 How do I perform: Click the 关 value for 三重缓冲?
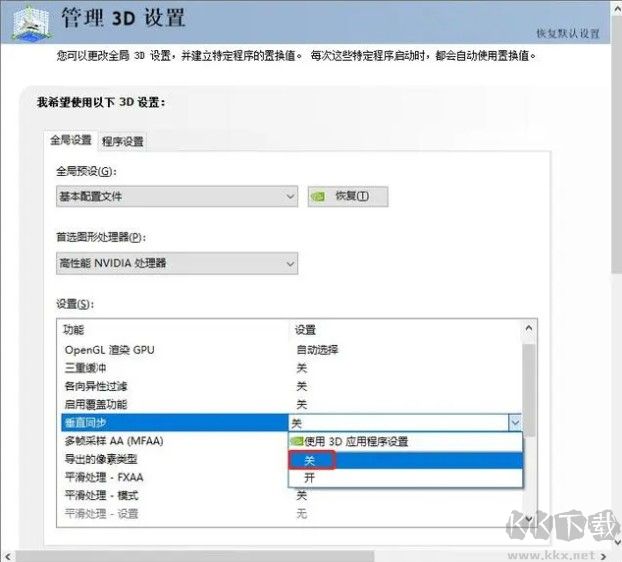click(301, 368)
